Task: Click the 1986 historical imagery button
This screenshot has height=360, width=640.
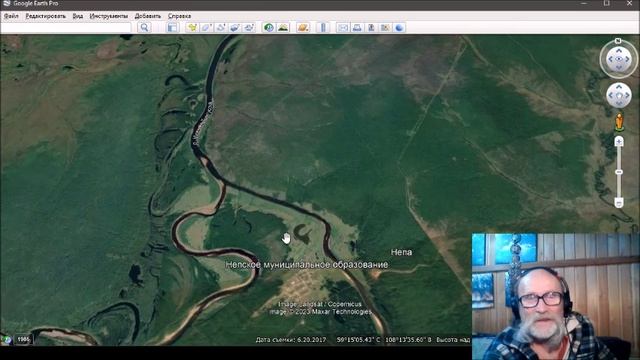Action: (24, 339)
